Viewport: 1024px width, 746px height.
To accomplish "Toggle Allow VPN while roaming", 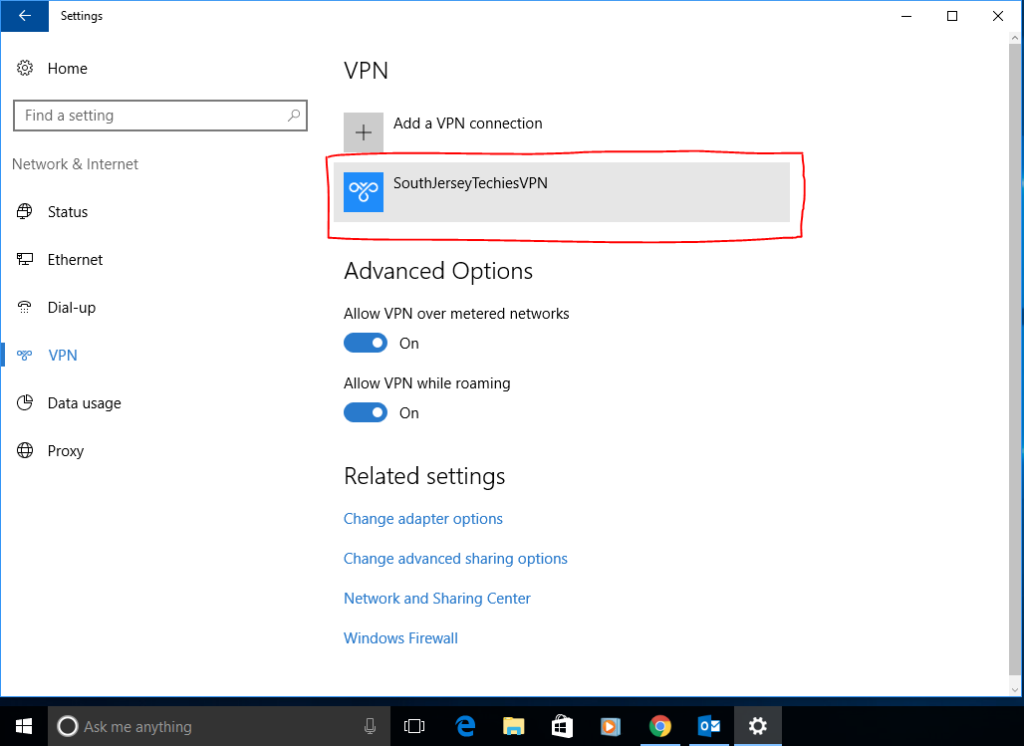I will pos(366,413).
